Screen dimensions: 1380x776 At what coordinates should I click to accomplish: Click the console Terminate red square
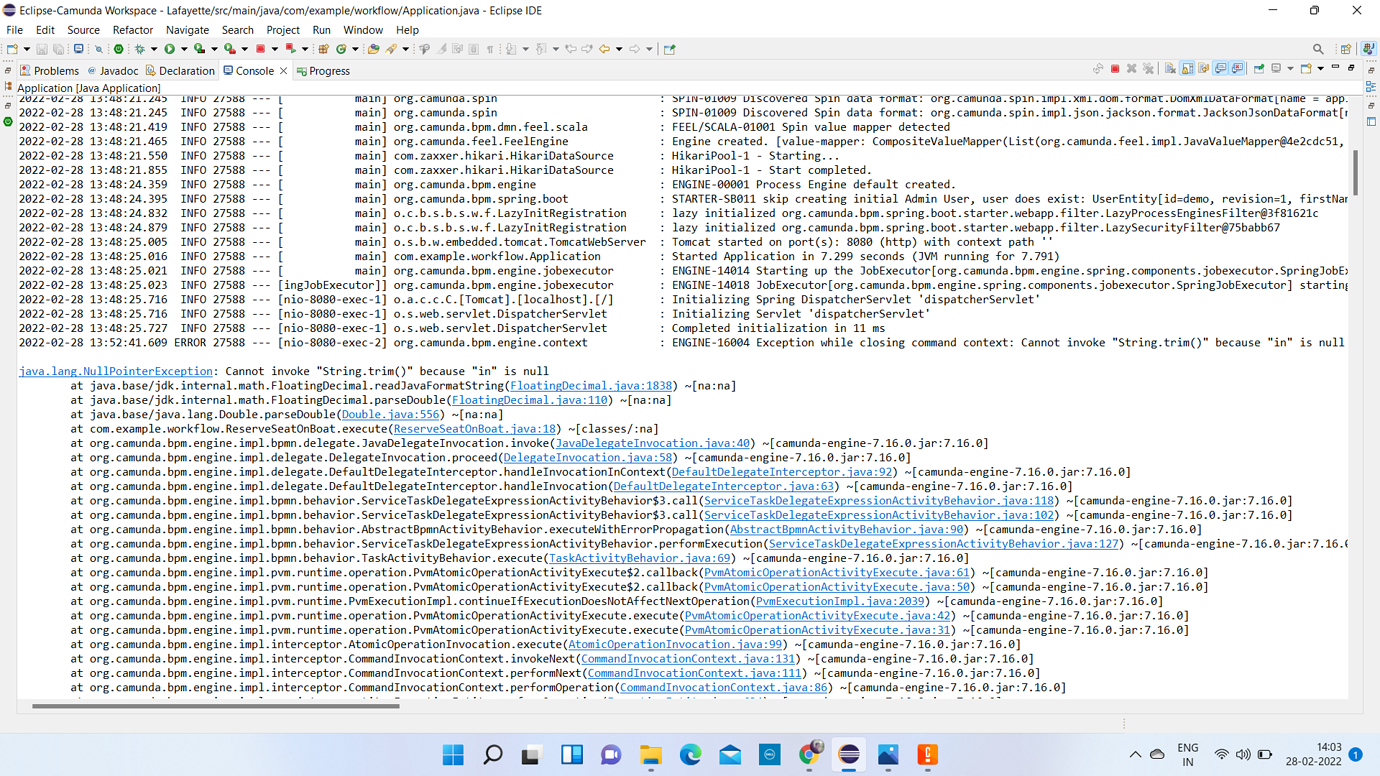pos(1115,69)
